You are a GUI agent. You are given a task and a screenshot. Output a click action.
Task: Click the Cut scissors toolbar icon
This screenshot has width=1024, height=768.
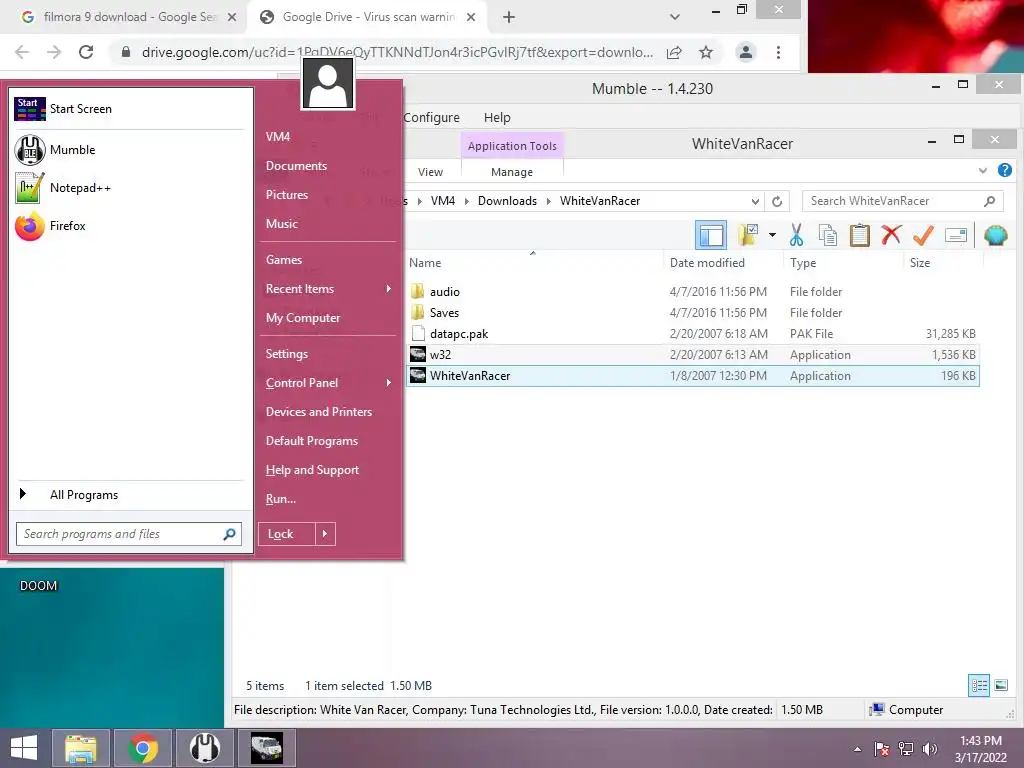click(796, 235)
